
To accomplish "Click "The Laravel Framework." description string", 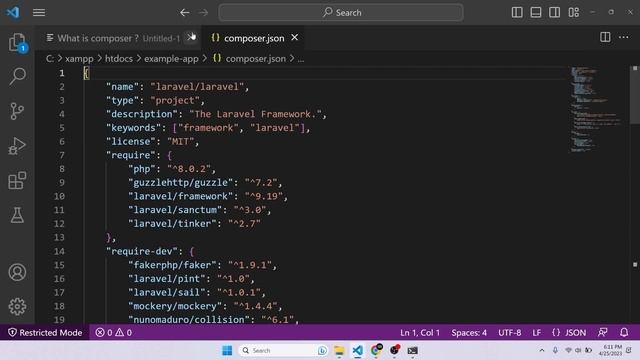I will pos(256,114).
